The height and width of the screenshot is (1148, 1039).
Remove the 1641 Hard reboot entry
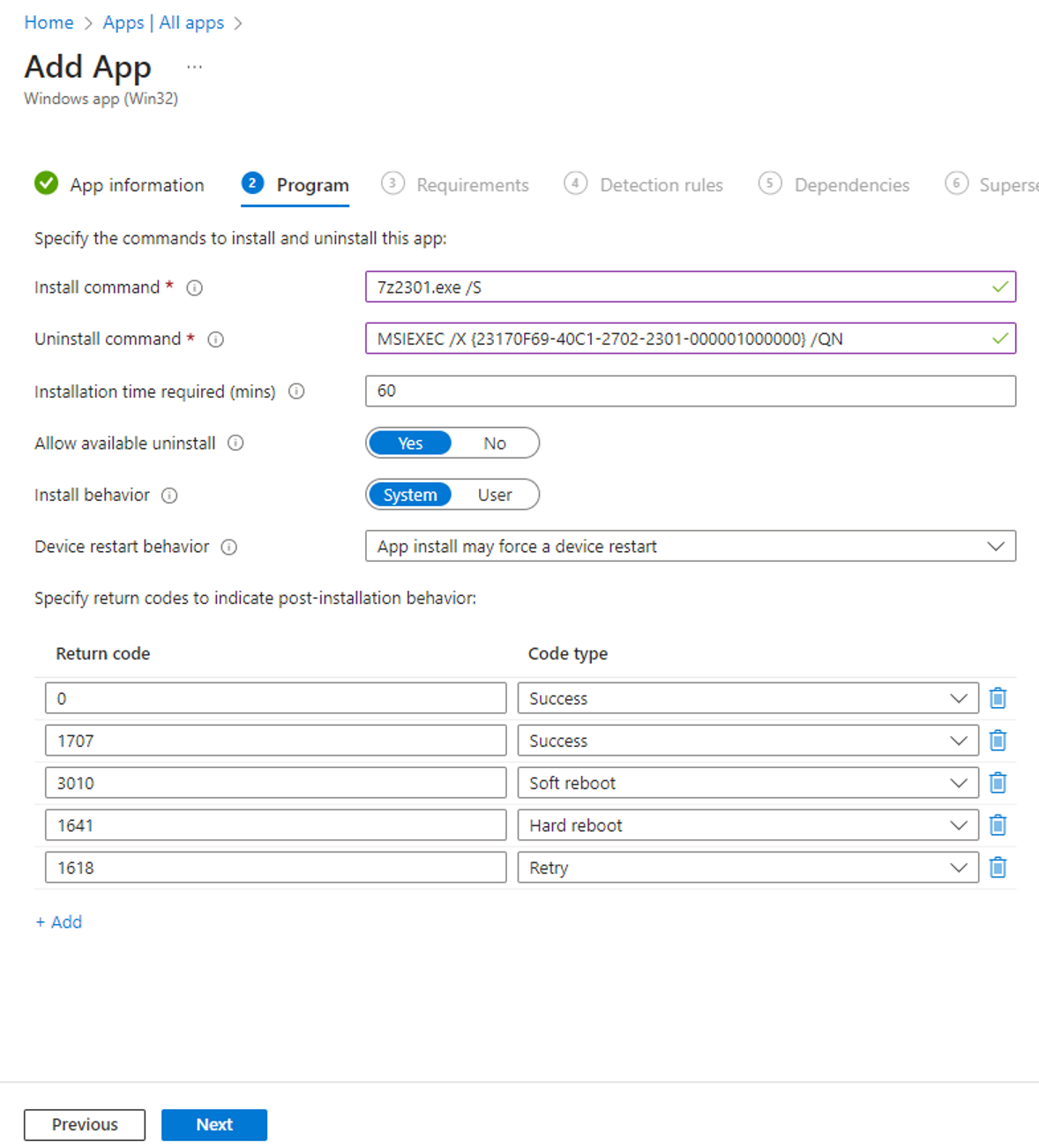pyautogui.click(x=998, y=824)
